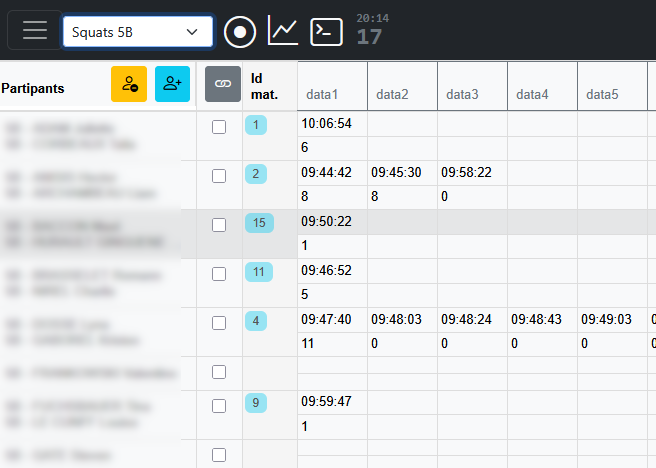This screenshot has width=656, height=468.
Task: Select the cell with time 09:59:47
Action: tap(332, 402)
